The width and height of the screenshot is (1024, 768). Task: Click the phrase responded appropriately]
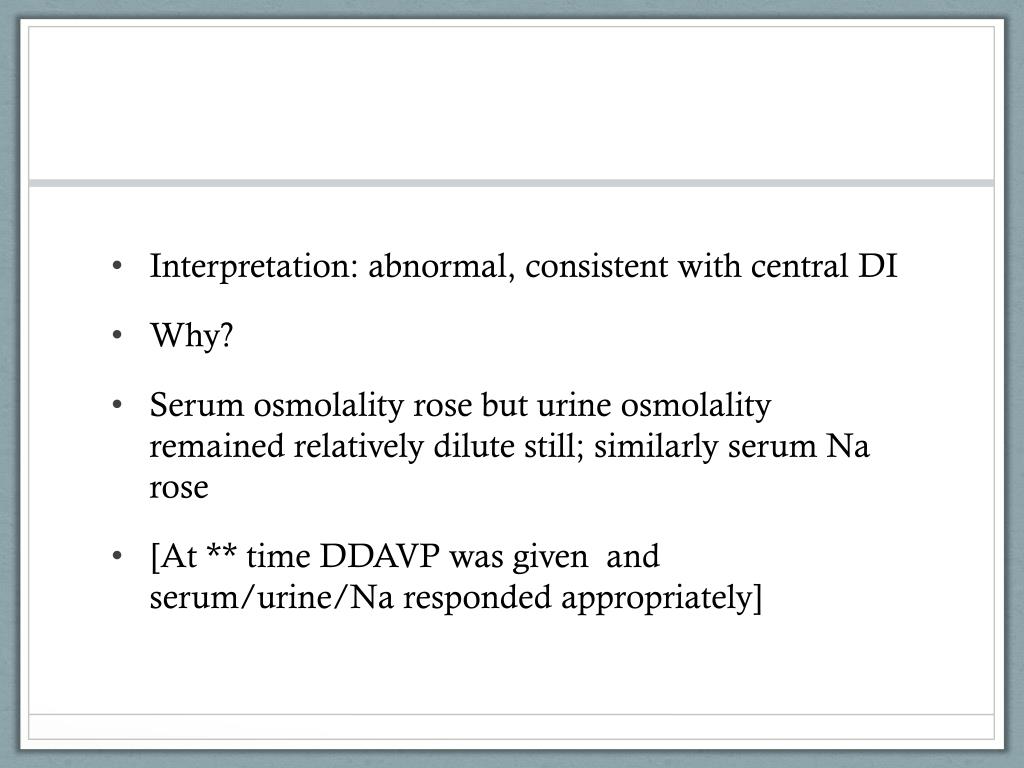[583, 598]
